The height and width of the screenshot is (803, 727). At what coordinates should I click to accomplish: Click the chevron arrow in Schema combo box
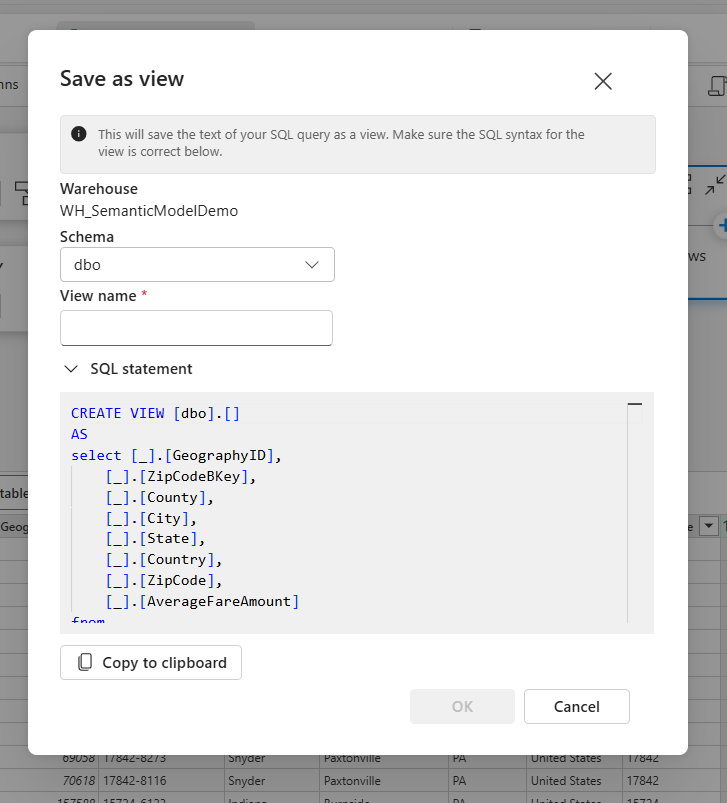pos(311,265)
